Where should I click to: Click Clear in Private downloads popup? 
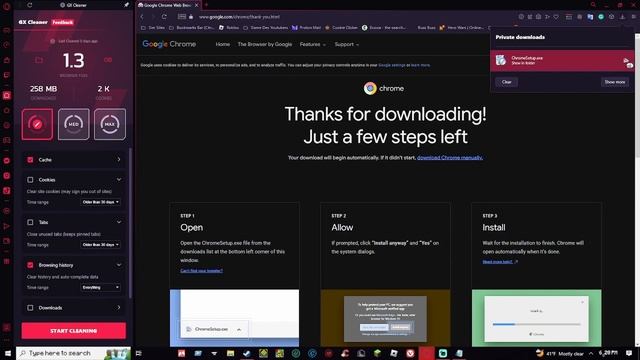click(x=507, y=82)
